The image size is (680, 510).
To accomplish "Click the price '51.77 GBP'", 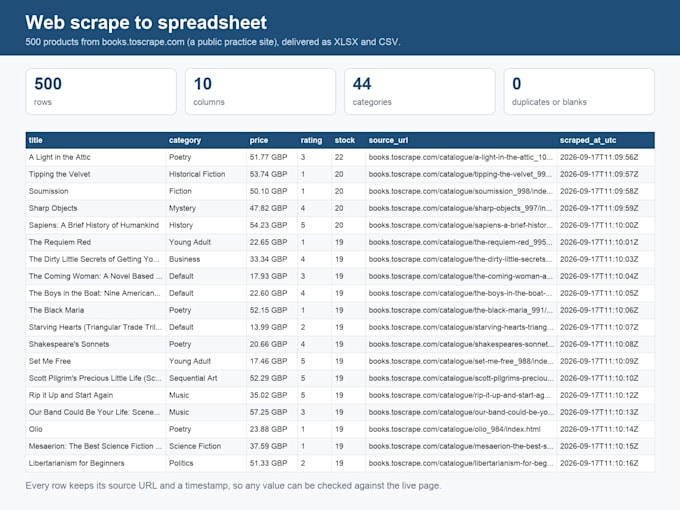I will point(268,157).
